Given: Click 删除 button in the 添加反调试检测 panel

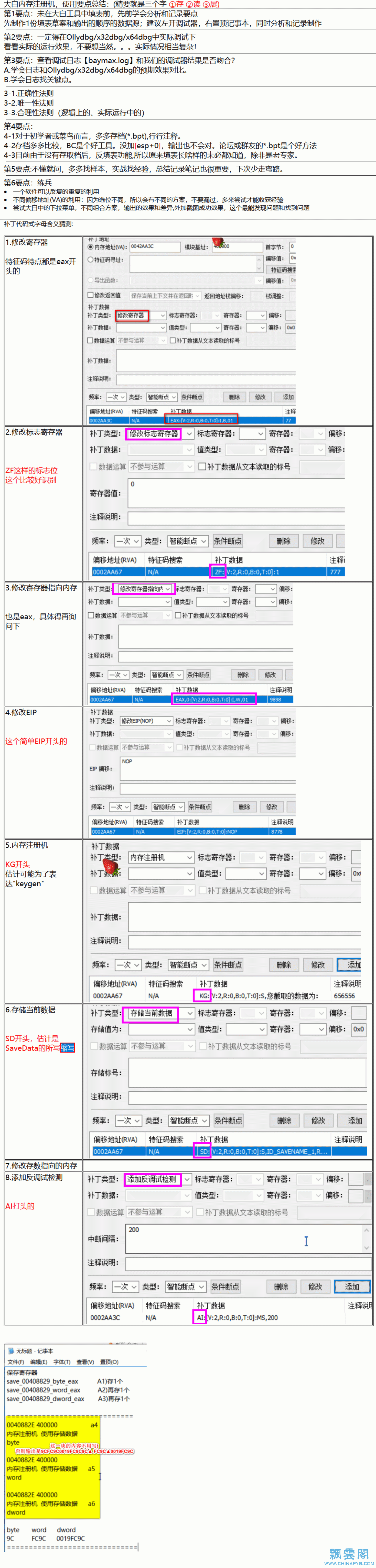Looking at the screenshot, I should point(281,1287).
